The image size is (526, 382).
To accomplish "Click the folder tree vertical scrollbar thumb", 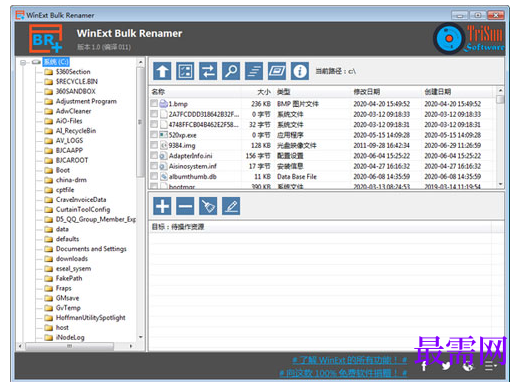I will pyautogui.click(x=140, y=122).
